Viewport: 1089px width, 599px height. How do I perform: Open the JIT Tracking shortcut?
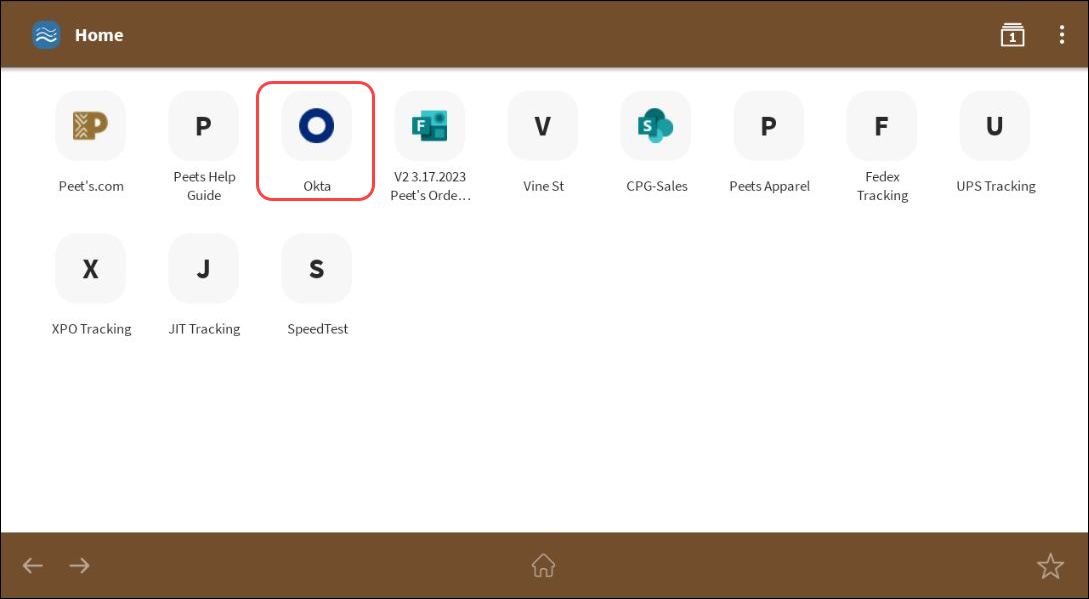click(203, 268)
